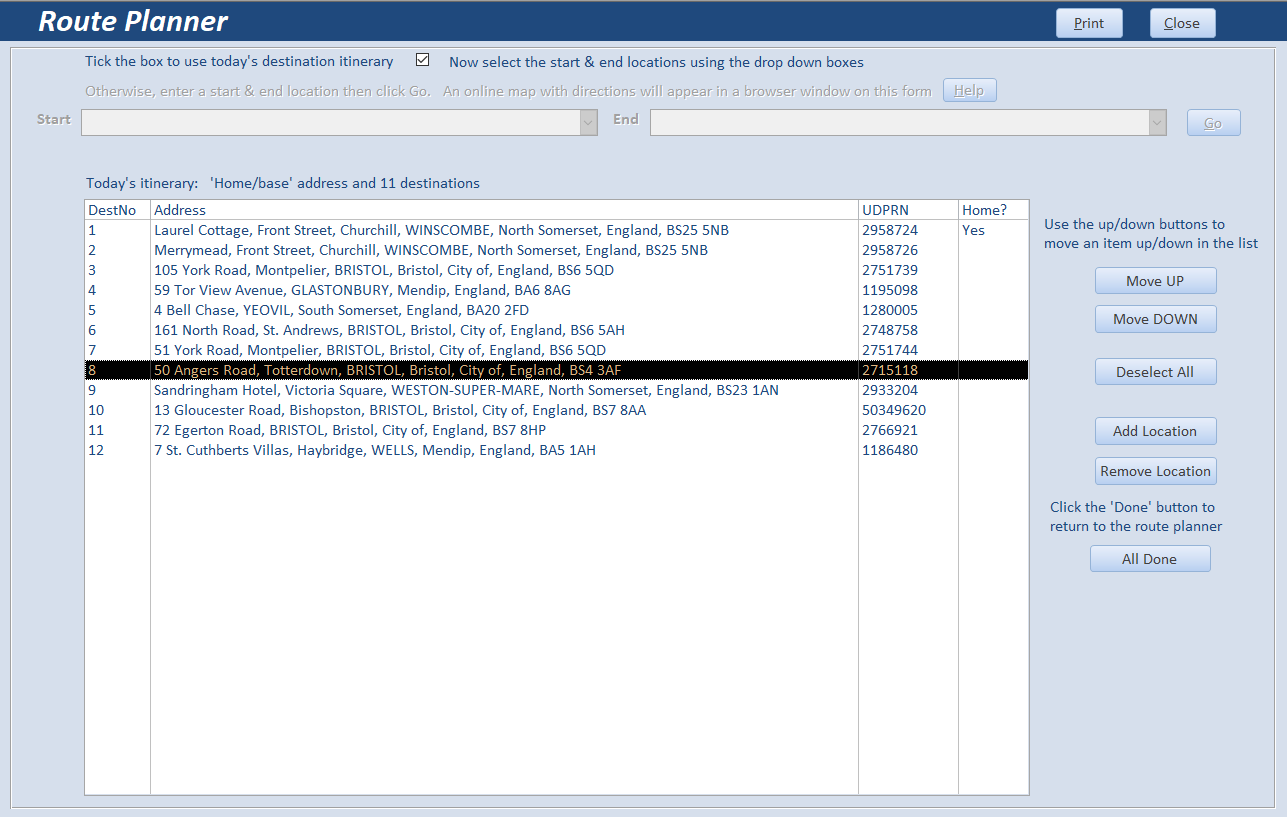Click UDPRN value 1186480
The width and height of the screenshot is (1287, 817).
[x=890, y=450]
